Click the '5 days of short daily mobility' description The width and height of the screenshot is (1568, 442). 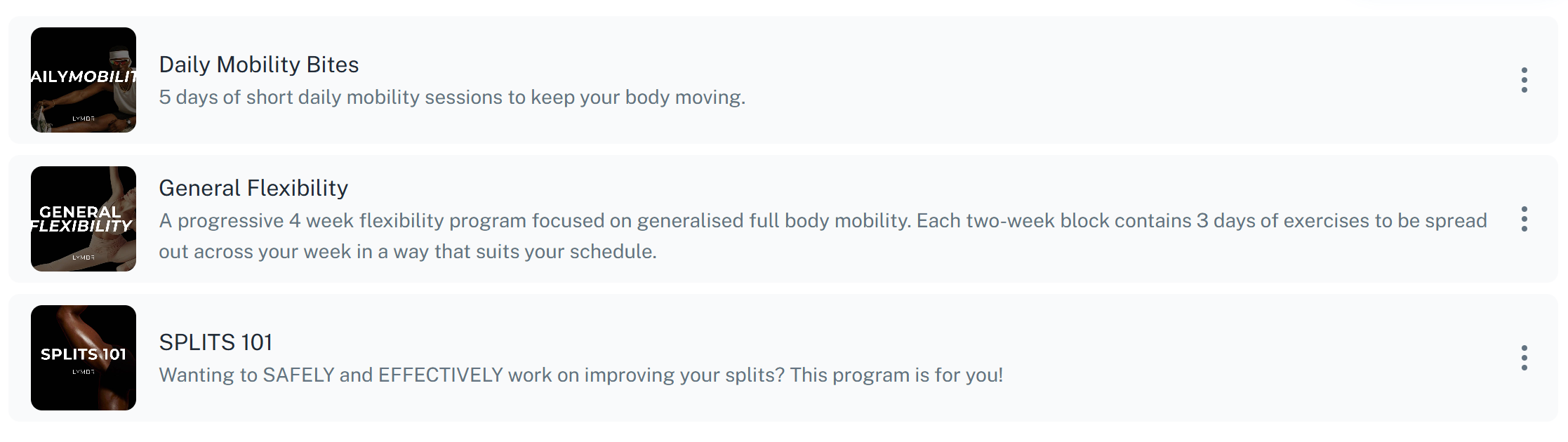pyautogui.click(x=452, y=97)
